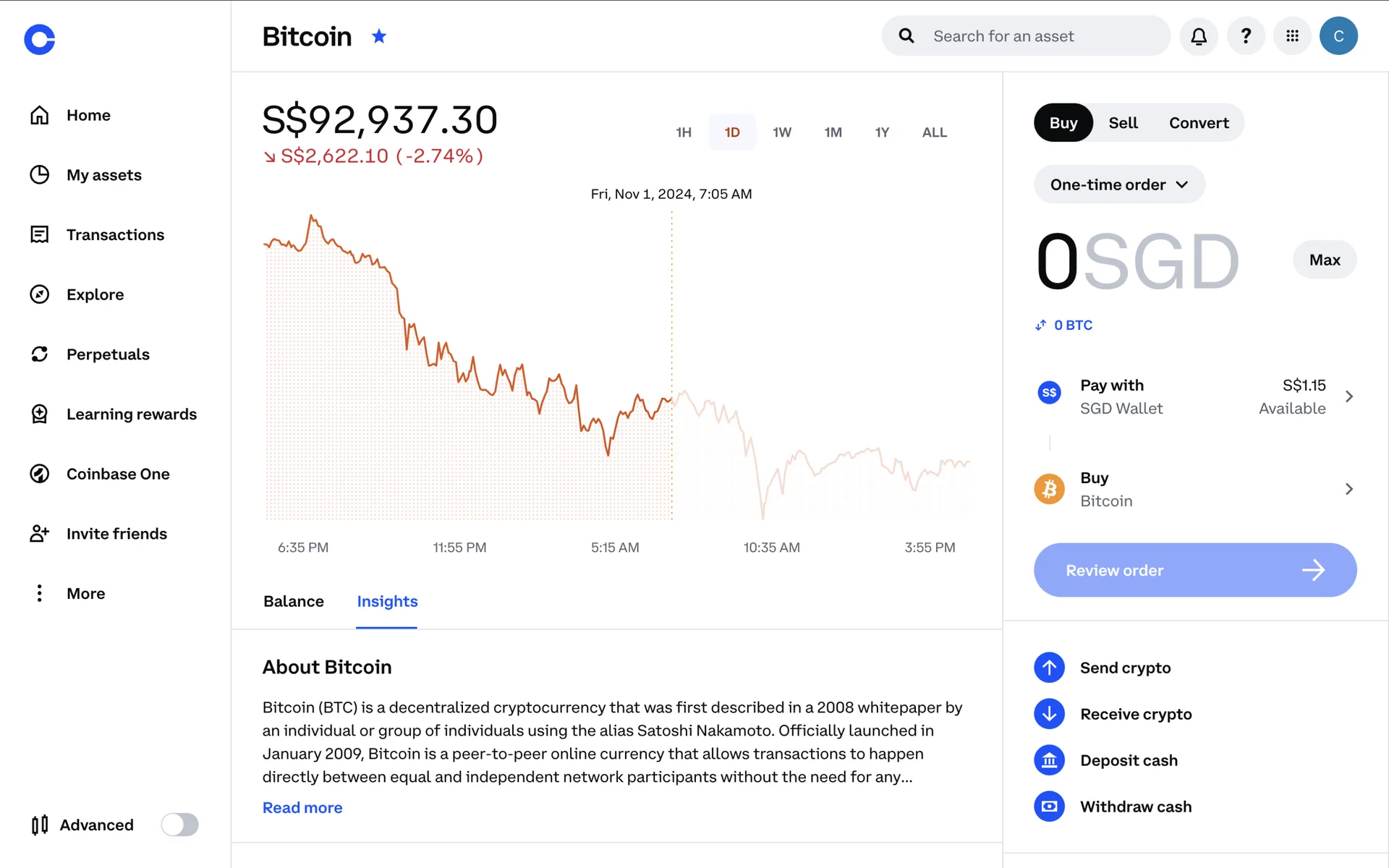Viewport: 1389px width, 868px height.
Task: Open the apps grid menu icon
Action: [x=1292, y=36]
